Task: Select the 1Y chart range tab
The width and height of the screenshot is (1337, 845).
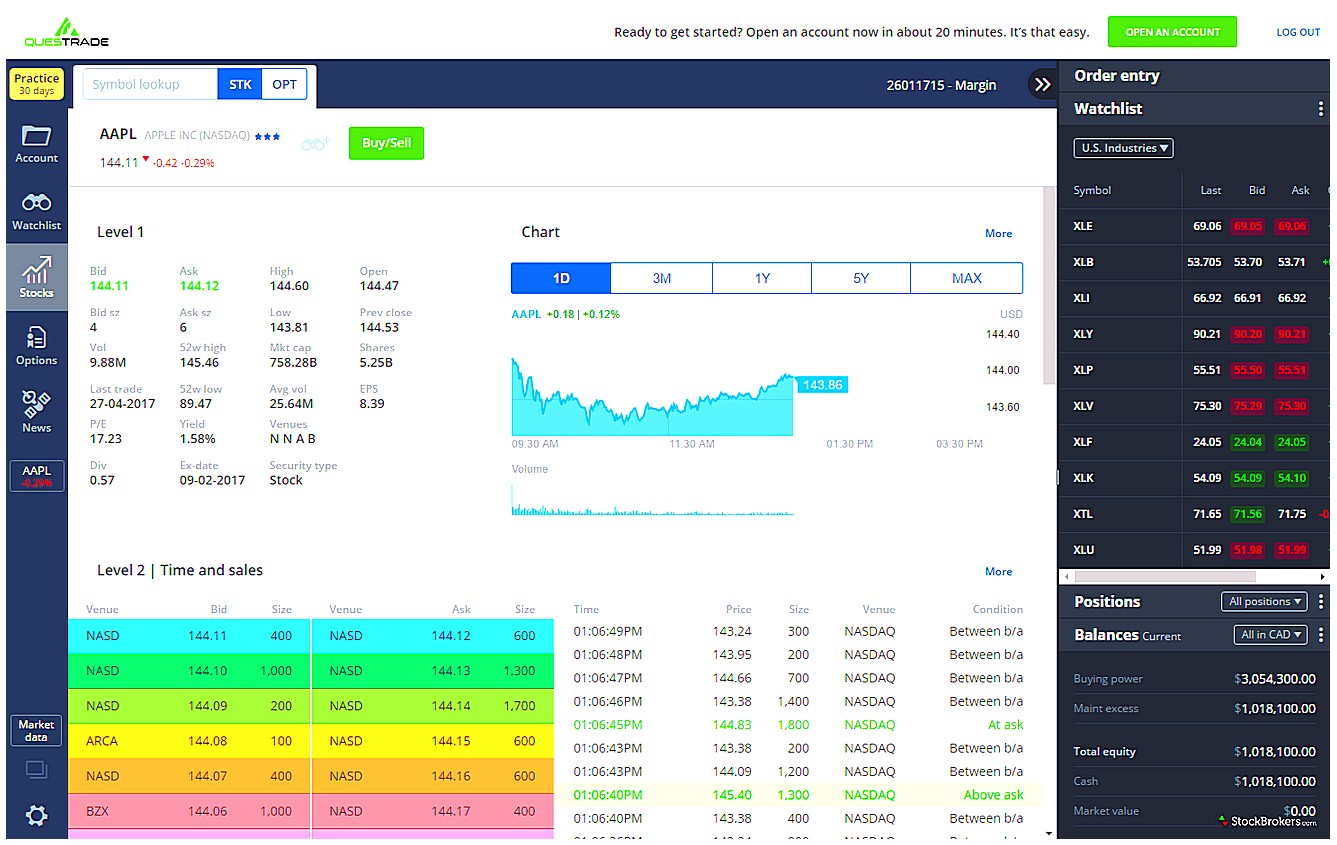Action: coord(762,278)
